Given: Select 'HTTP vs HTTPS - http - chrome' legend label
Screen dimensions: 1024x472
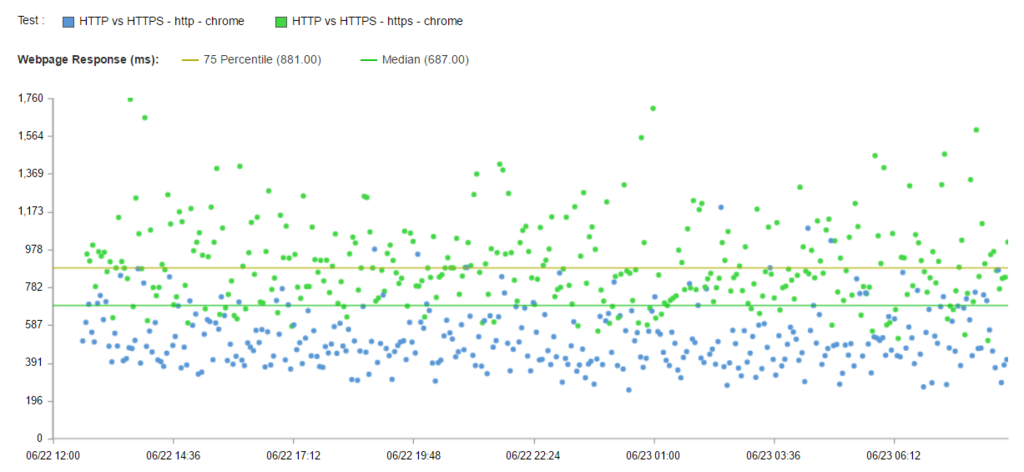Looking at the screenshot, I should click(162, 22).
